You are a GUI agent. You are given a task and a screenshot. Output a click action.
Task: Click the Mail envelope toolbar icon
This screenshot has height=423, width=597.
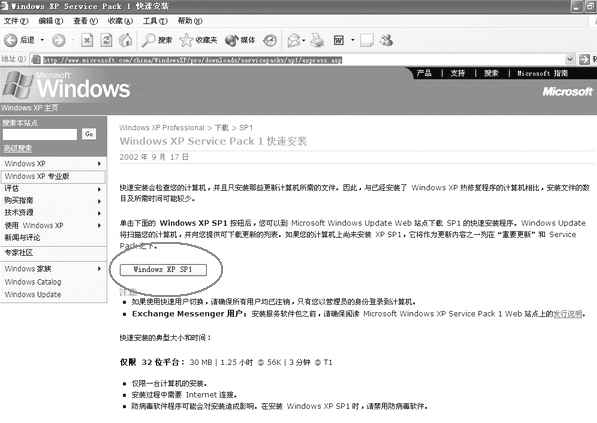(x=294, y=40)
